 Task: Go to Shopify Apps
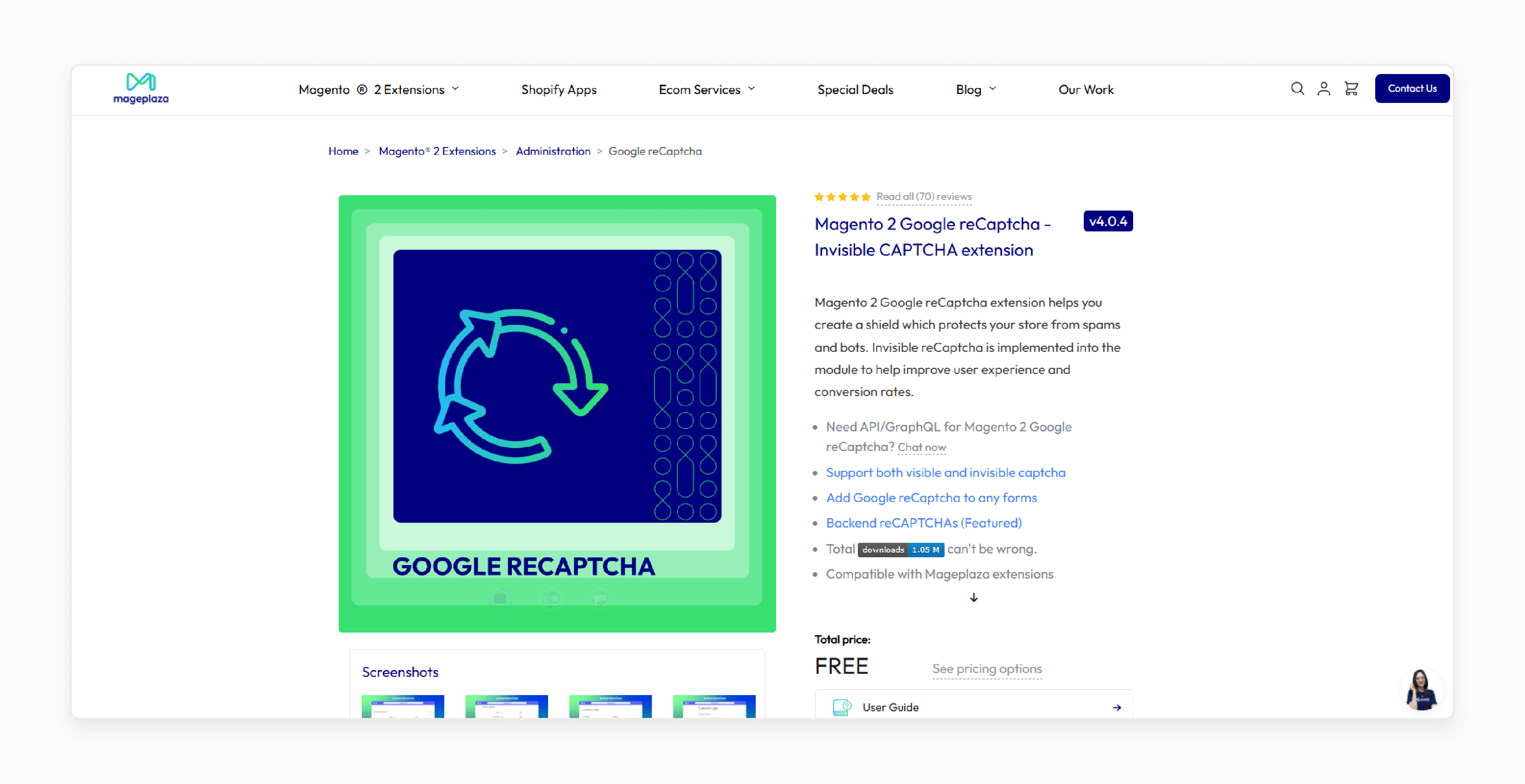point(558,89)
